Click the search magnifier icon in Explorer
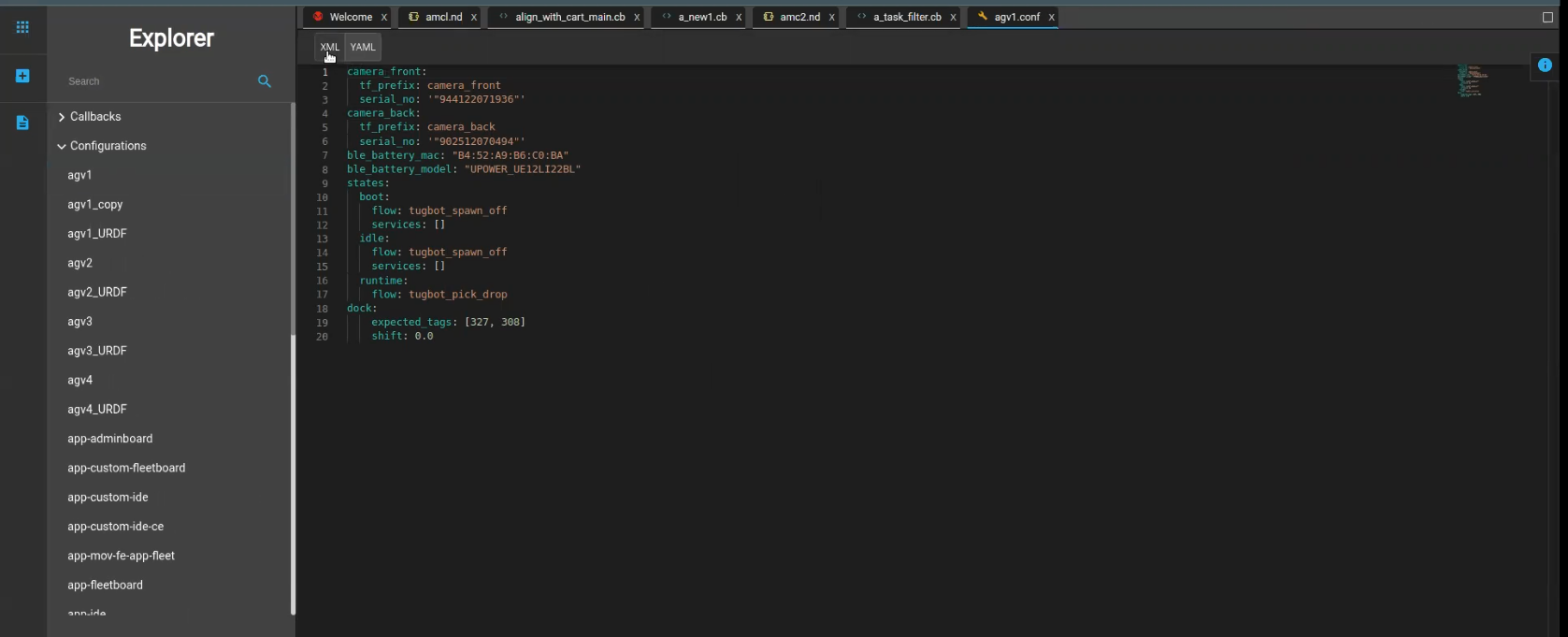The width and height of the screenshot is (1568, 637). (x=265, y=81)
